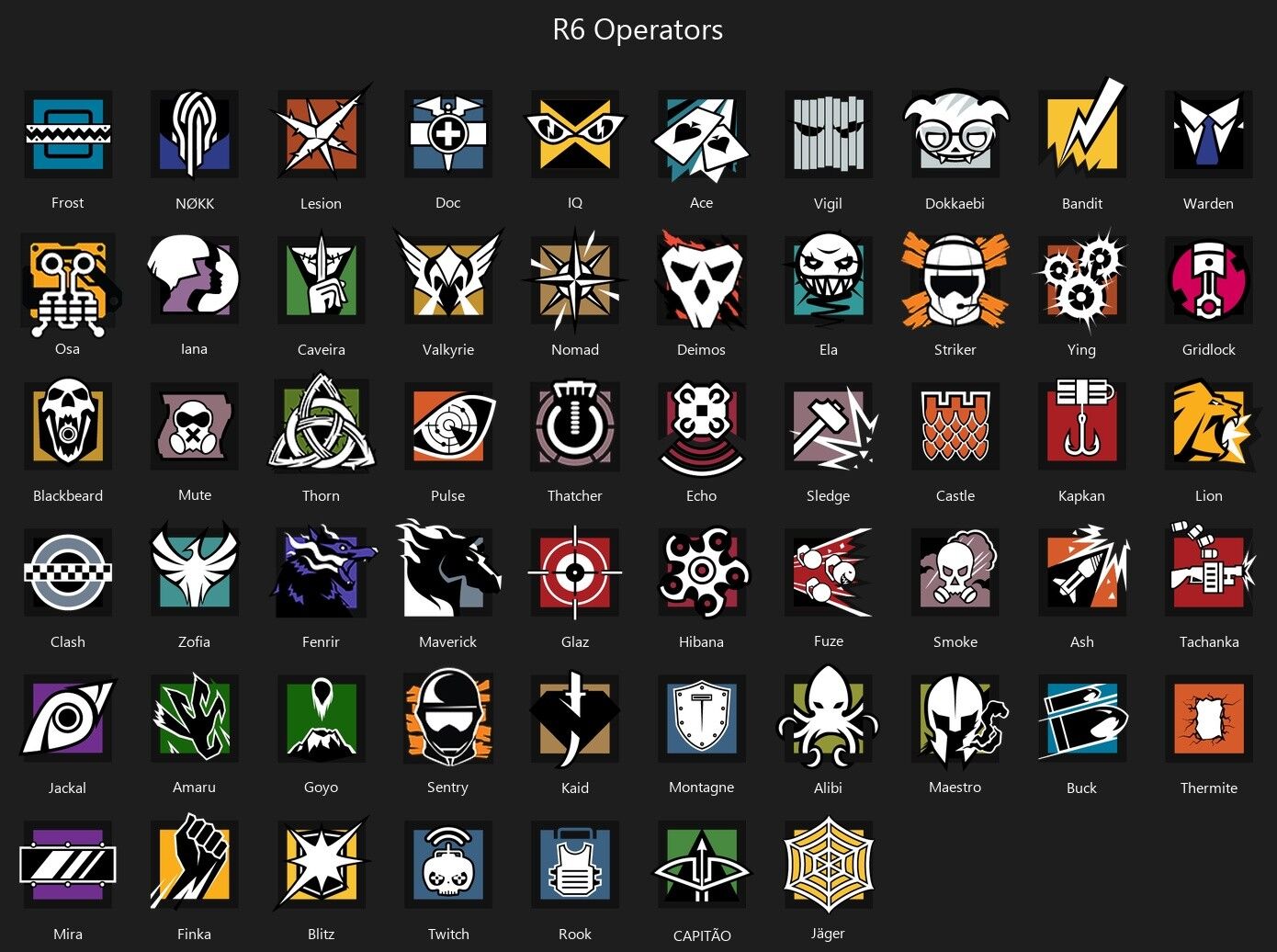1277x952 pixels.
Task: Pick the Alibi octopus icon
Action: point(828,717)
